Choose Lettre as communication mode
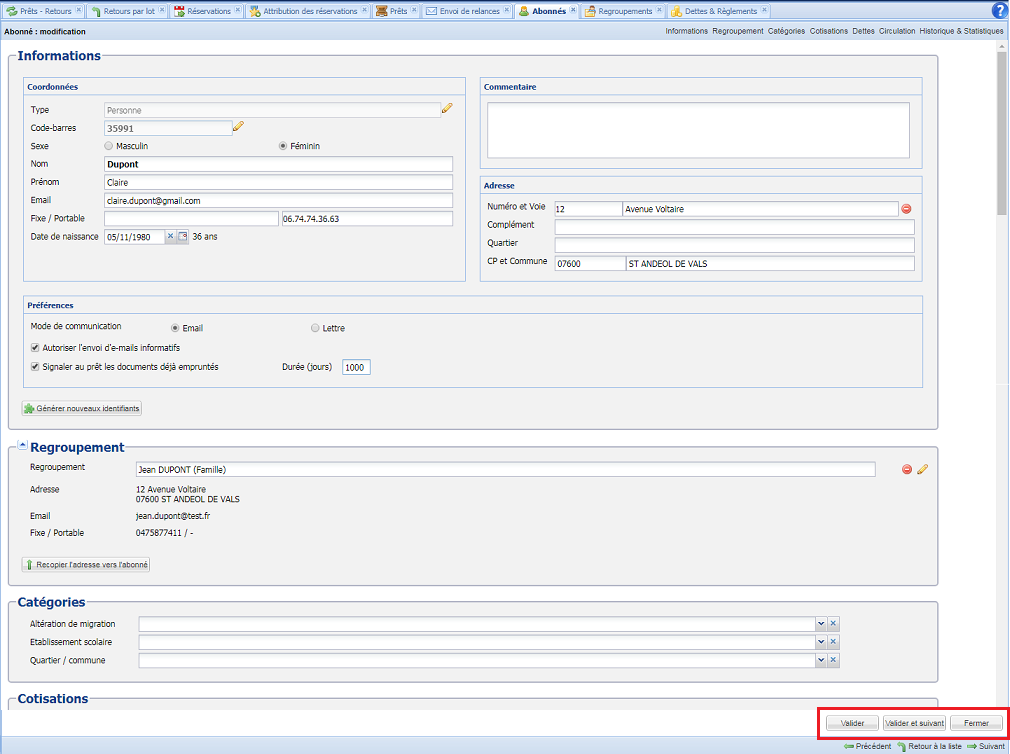This screenshot has height=754, width=1010. 315,327
